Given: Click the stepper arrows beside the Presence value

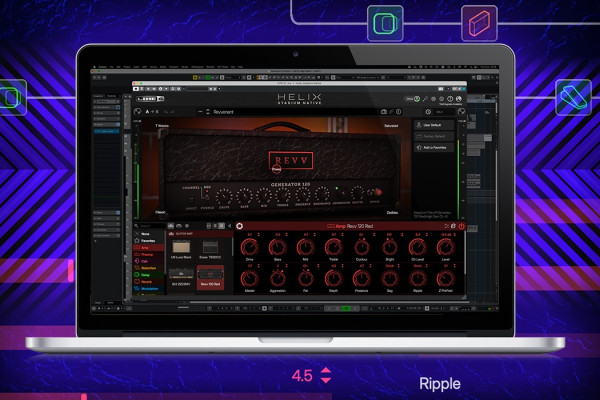Looking at the screenshot, I should point(371,266).
